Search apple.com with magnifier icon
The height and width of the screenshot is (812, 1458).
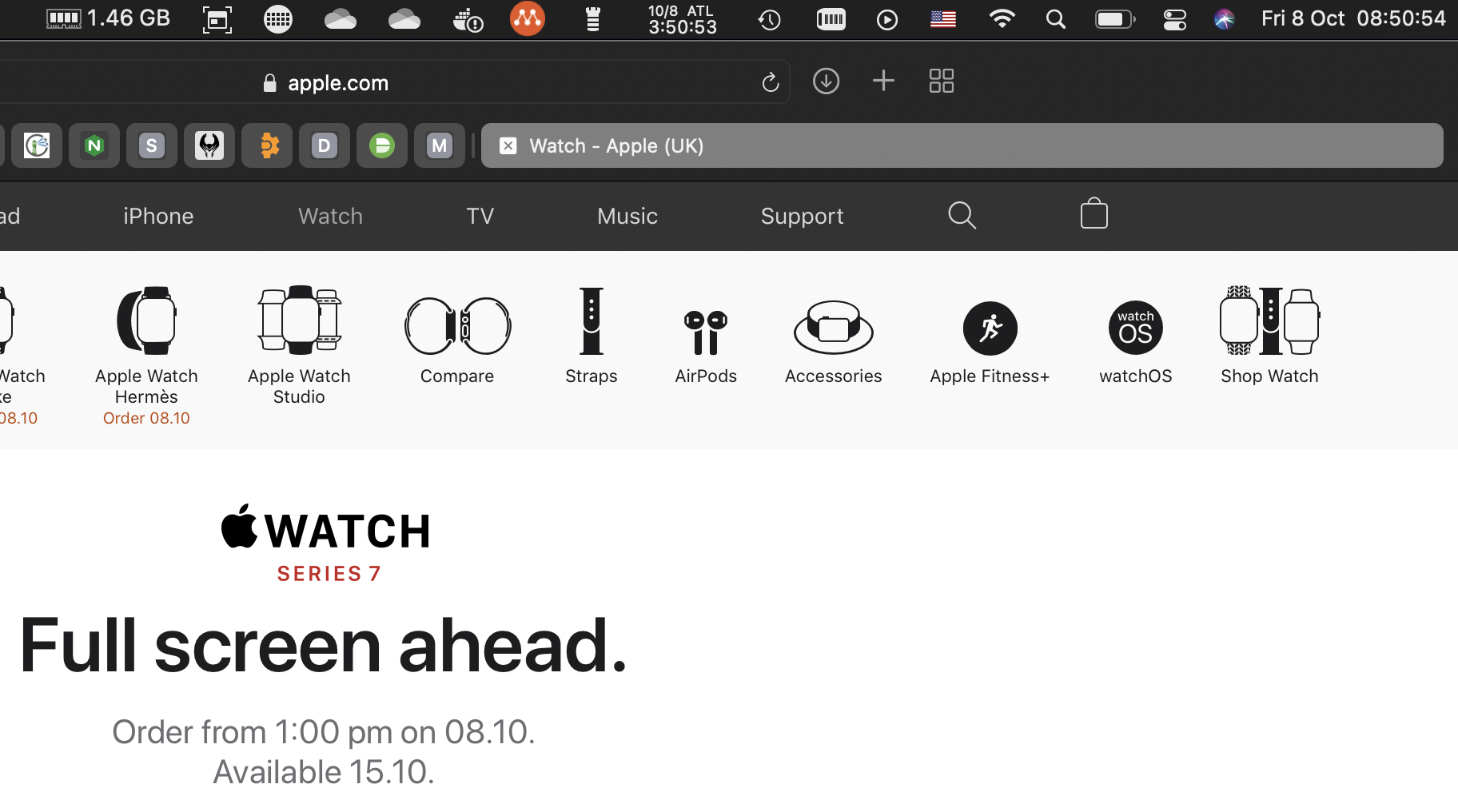coord(962,215)
